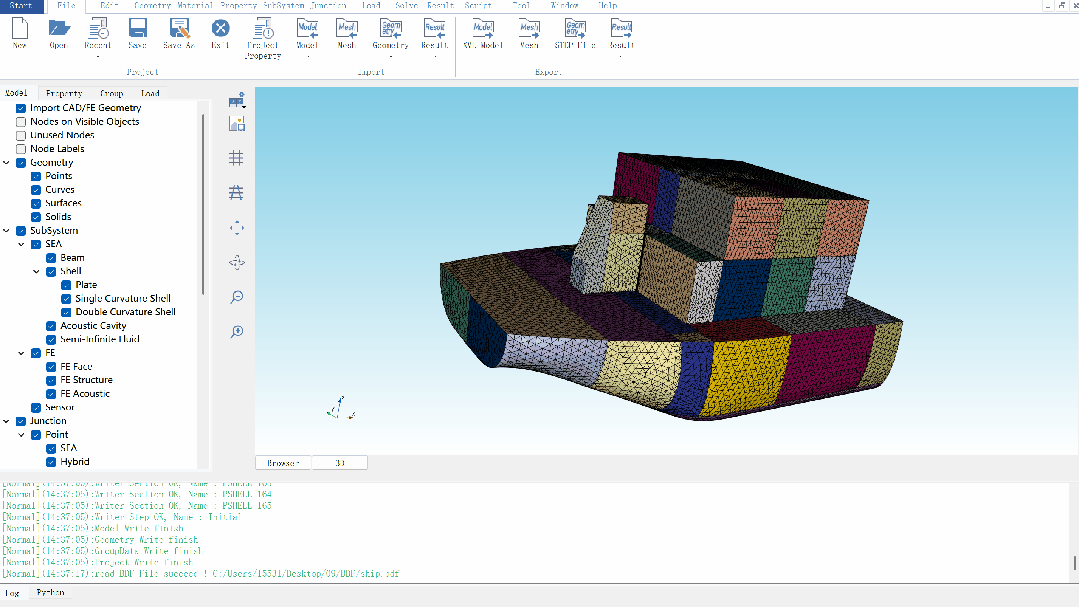Open the Python console tab
This screenshot has height=607, width=1079.
50,593
